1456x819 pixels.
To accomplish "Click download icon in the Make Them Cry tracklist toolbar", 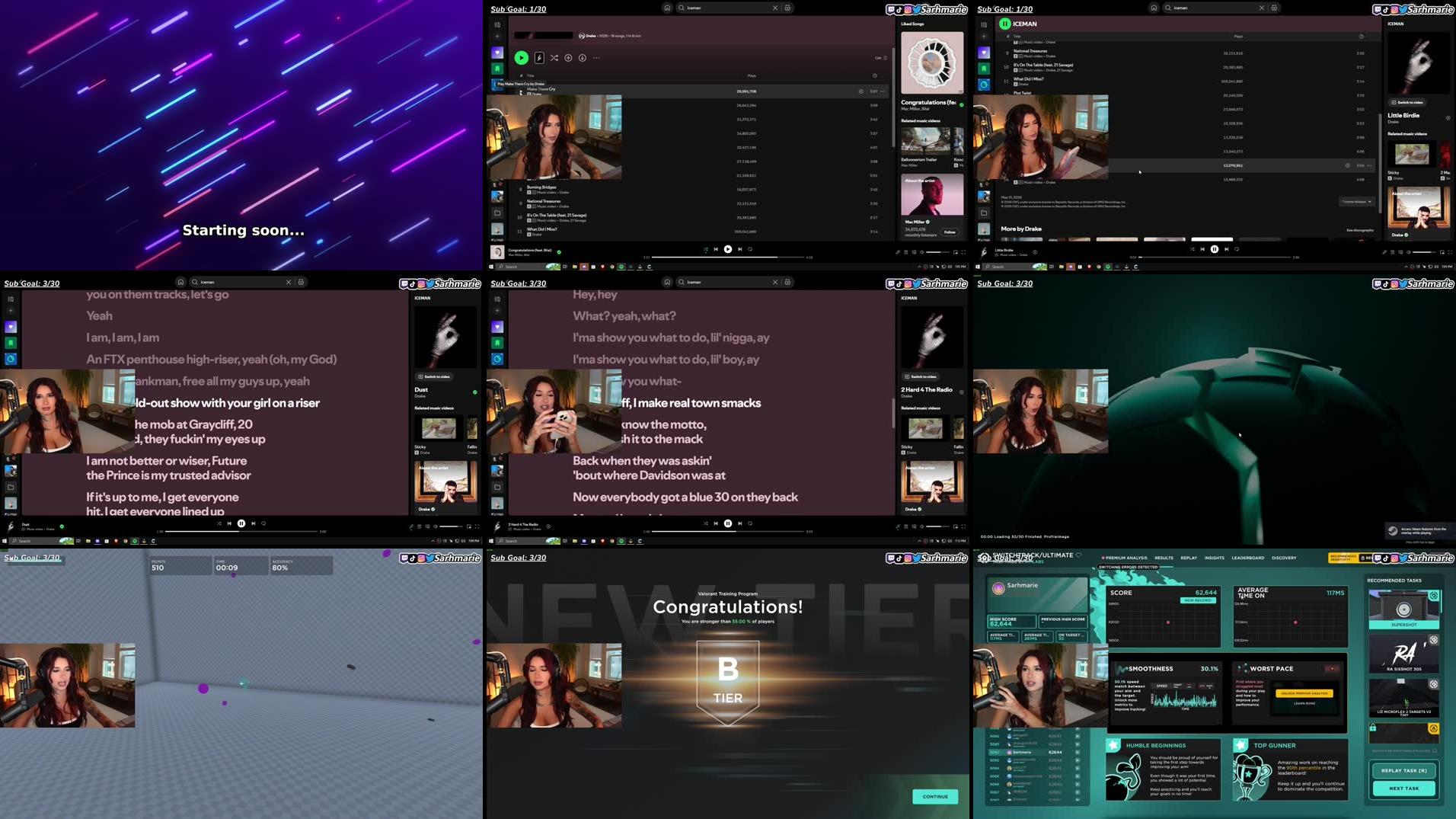I will [583, 58].
